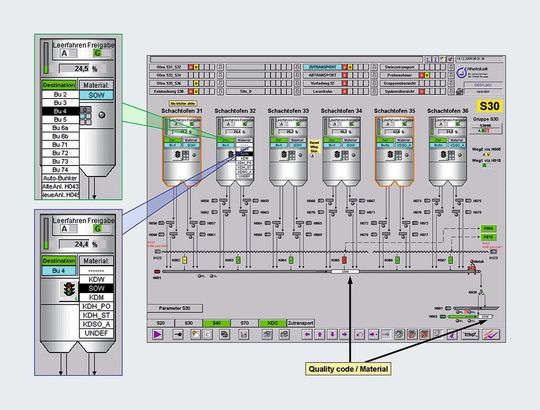Switch to the S40 tab
This screenshot has width=540, height=410.
[217, 323]
